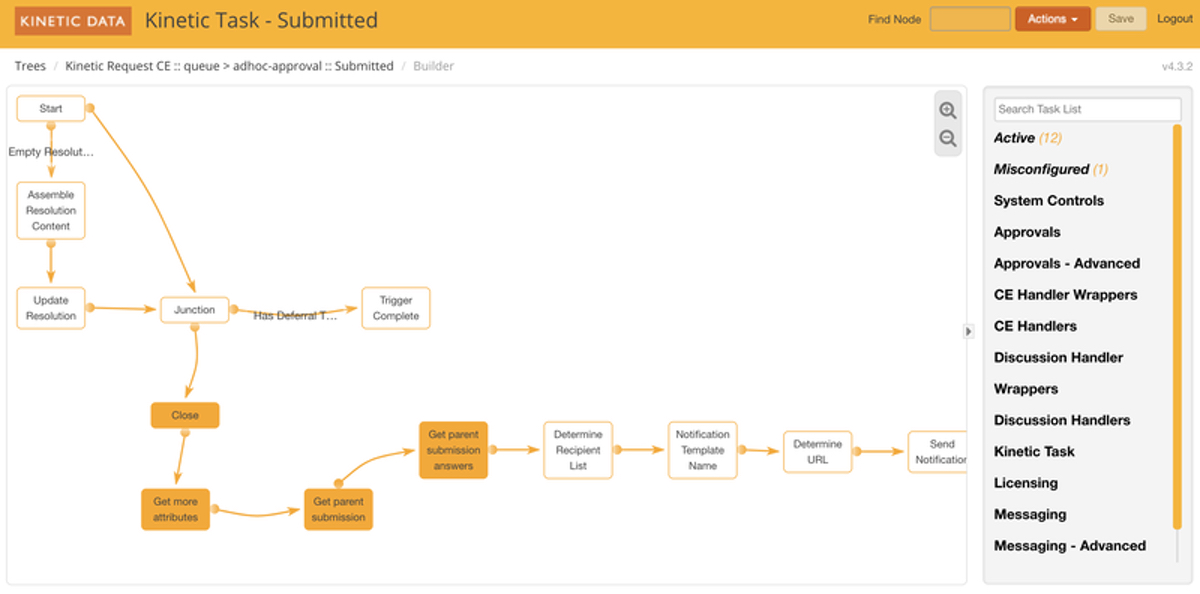This screenshot has width=1200, height=594.
Task: Open the Kinetic Request CE breadcrumb link
Action: (229, 66)
